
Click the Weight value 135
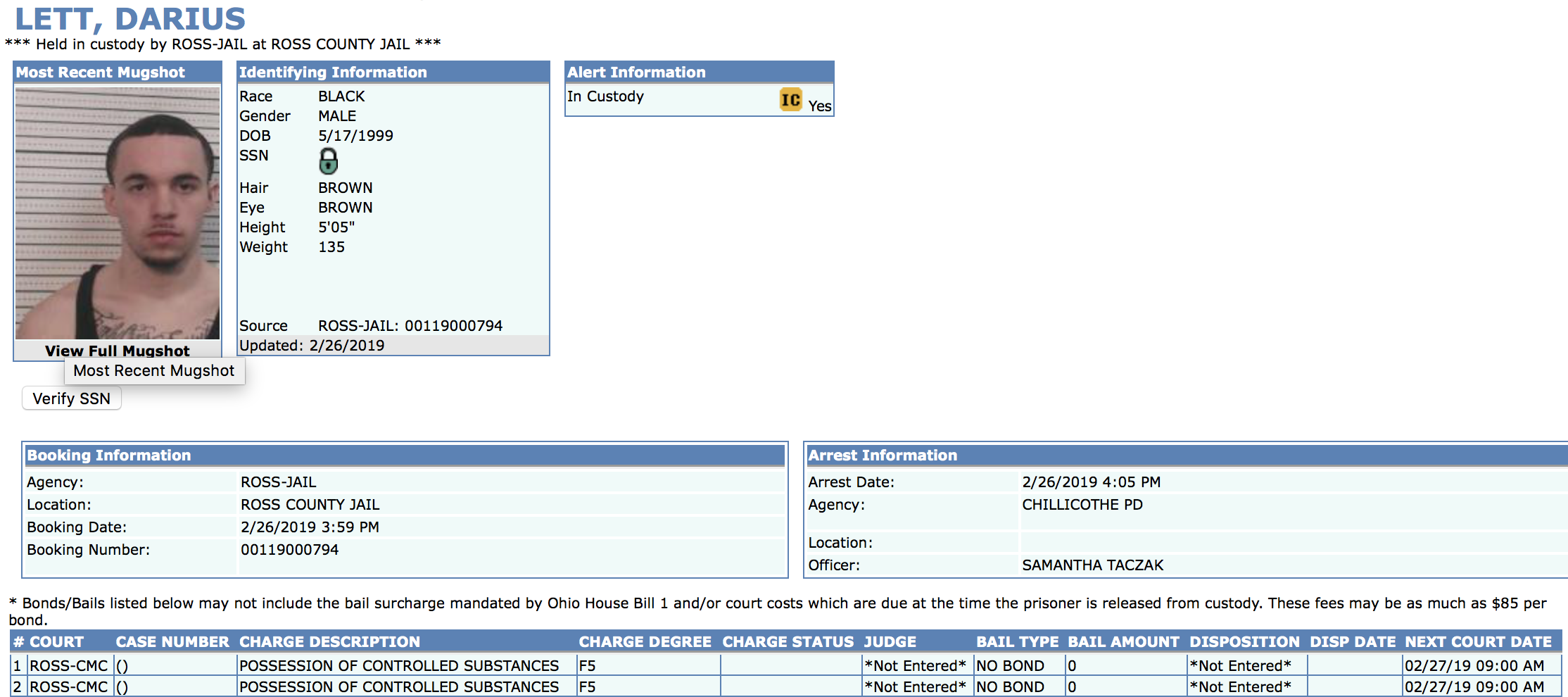click(331, 246)
